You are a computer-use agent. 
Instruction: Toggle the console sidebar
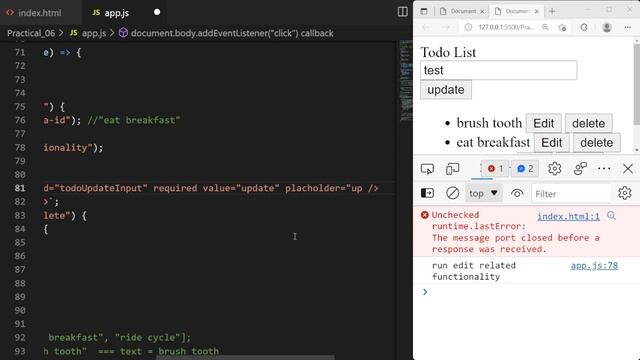[x=427, y=193]
